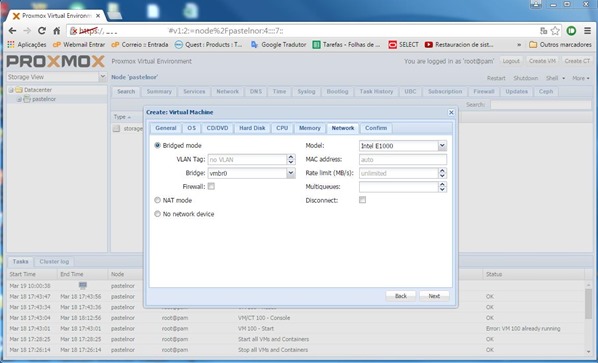The height and width of the screenshot is (363, 598).
Task: Select the No network device option
Action: click(x=158, y=214)
